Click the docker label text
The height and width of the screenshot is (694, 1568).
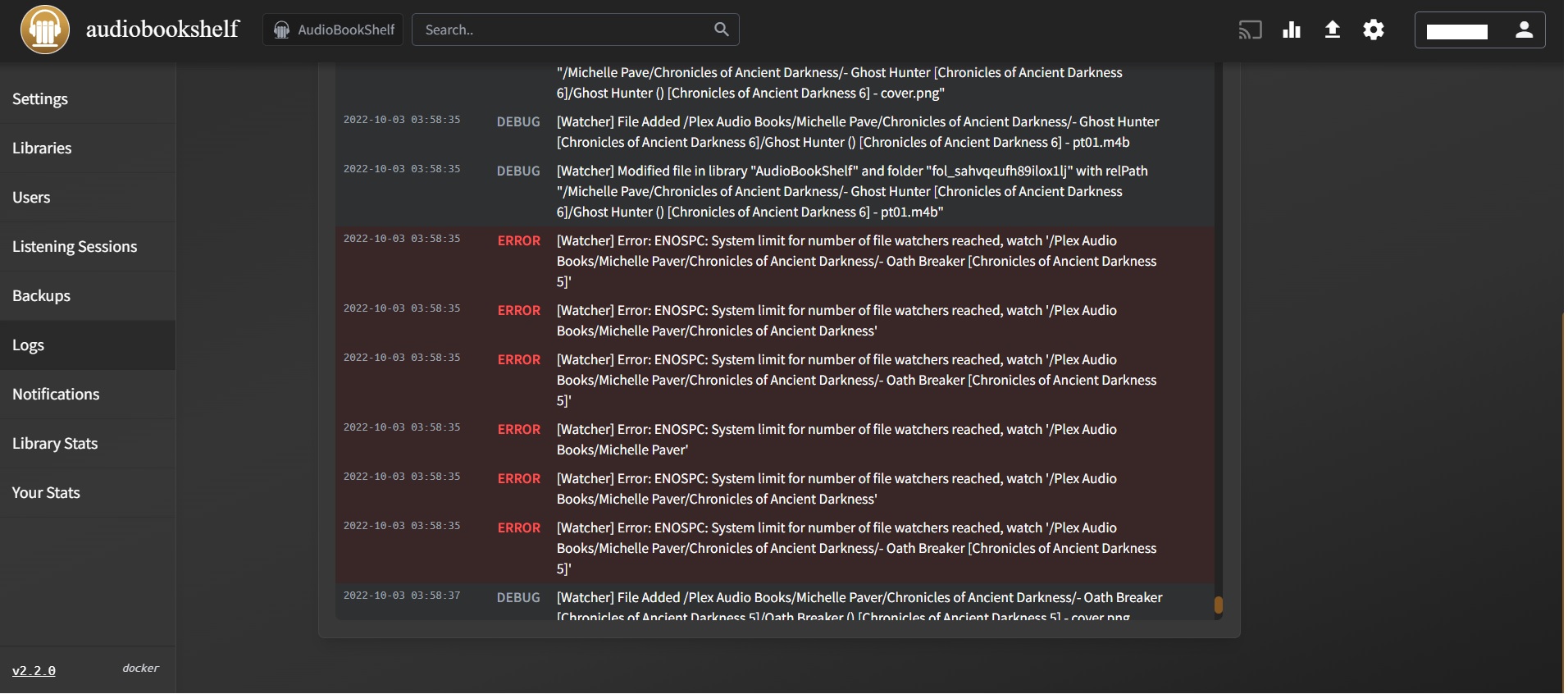[140, 668]
